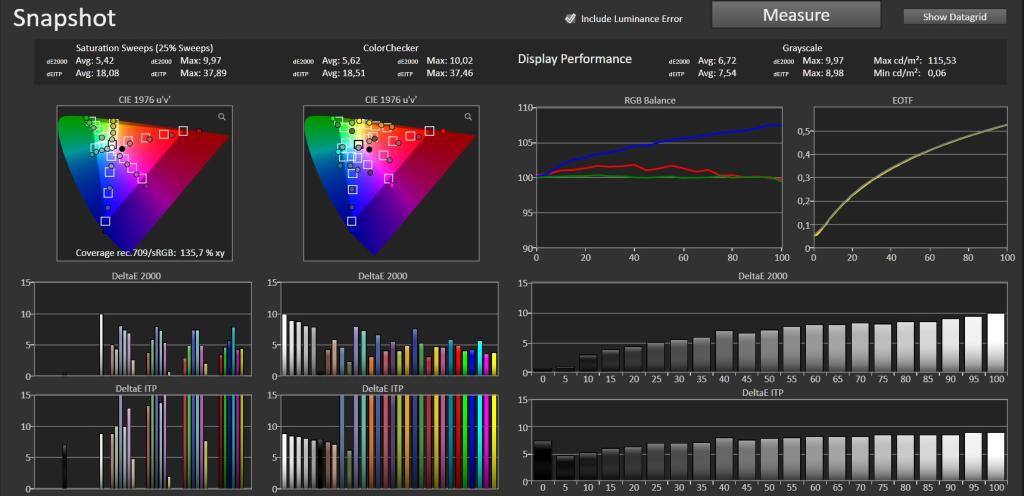Select the RGB Balance graph

tap(659, 178)
